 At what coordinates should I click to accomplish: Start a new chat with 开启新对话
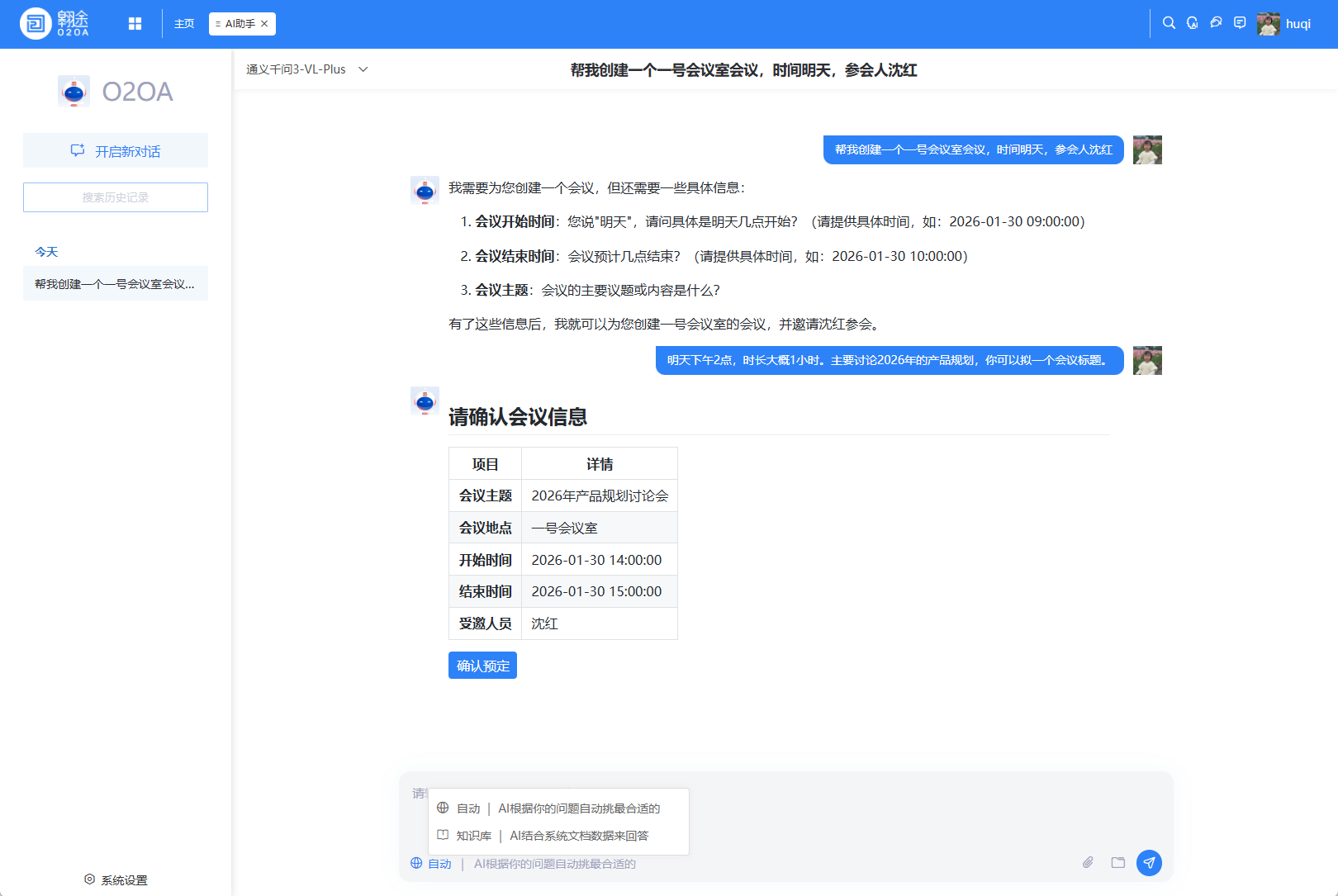[116, 151]
